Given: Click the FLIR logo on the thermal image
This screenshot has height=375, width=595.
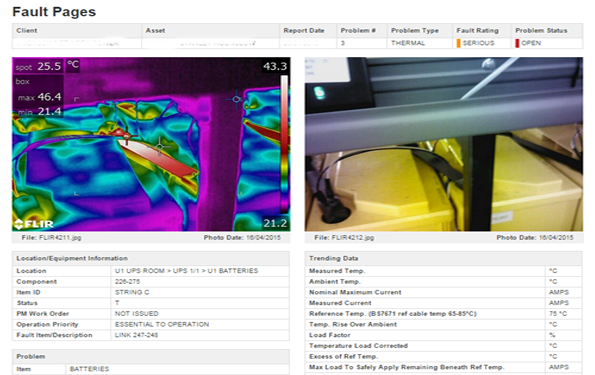Looking at the screenshot, I should (x=34, y=224).
